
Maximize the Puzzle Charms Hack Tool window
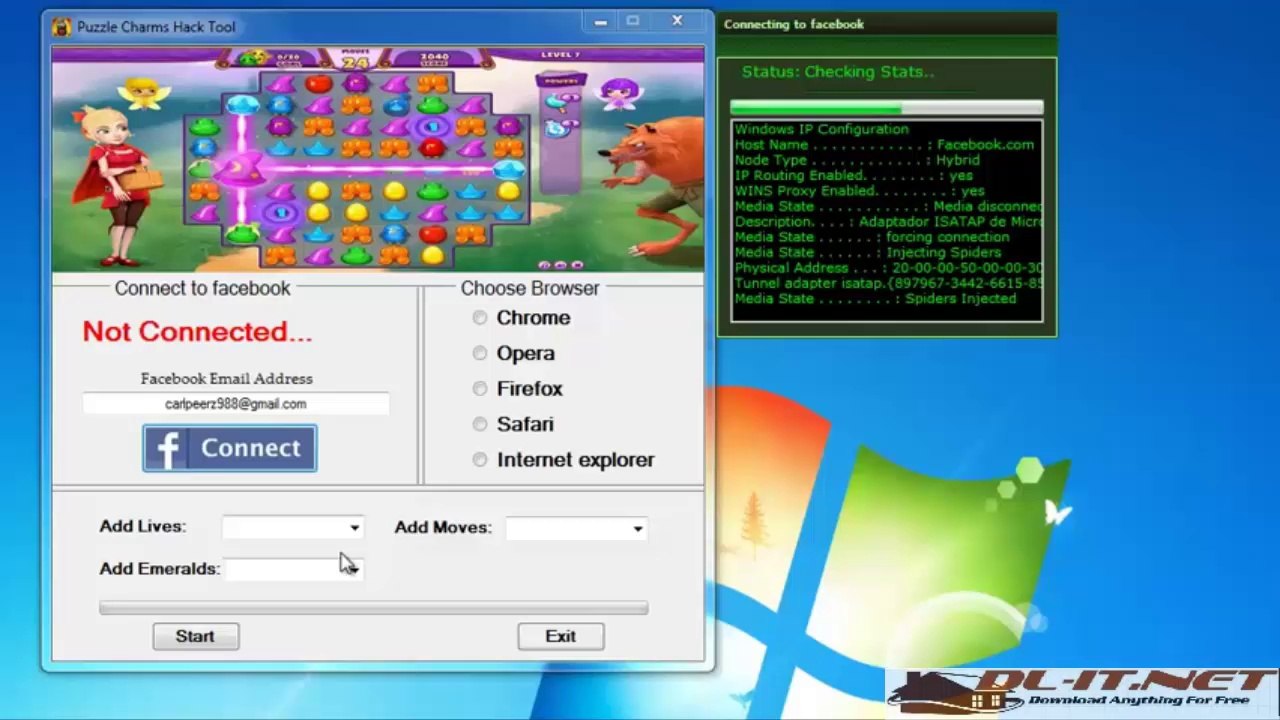(633, 21)
